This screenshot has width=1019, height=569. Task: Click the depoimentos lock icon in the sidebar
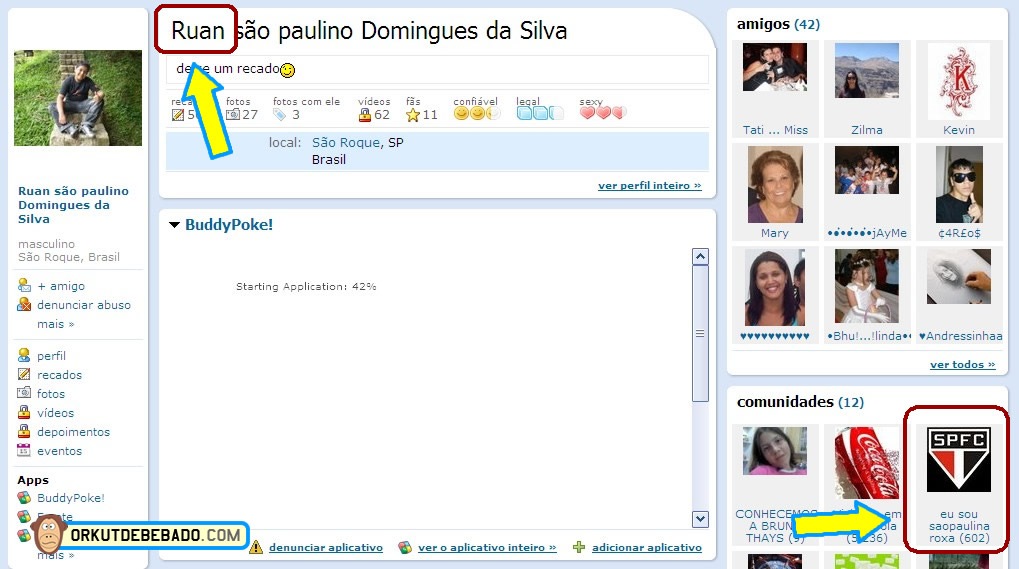pos(24,431)
